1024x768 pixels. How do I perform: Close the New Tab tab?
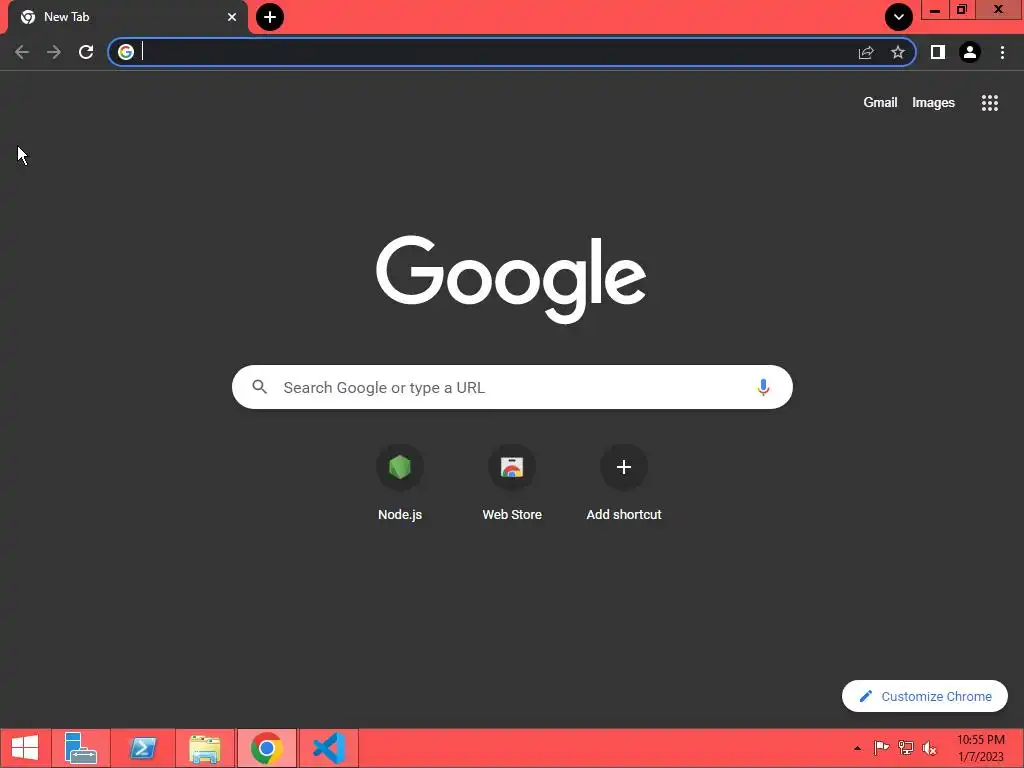point(232,17)
